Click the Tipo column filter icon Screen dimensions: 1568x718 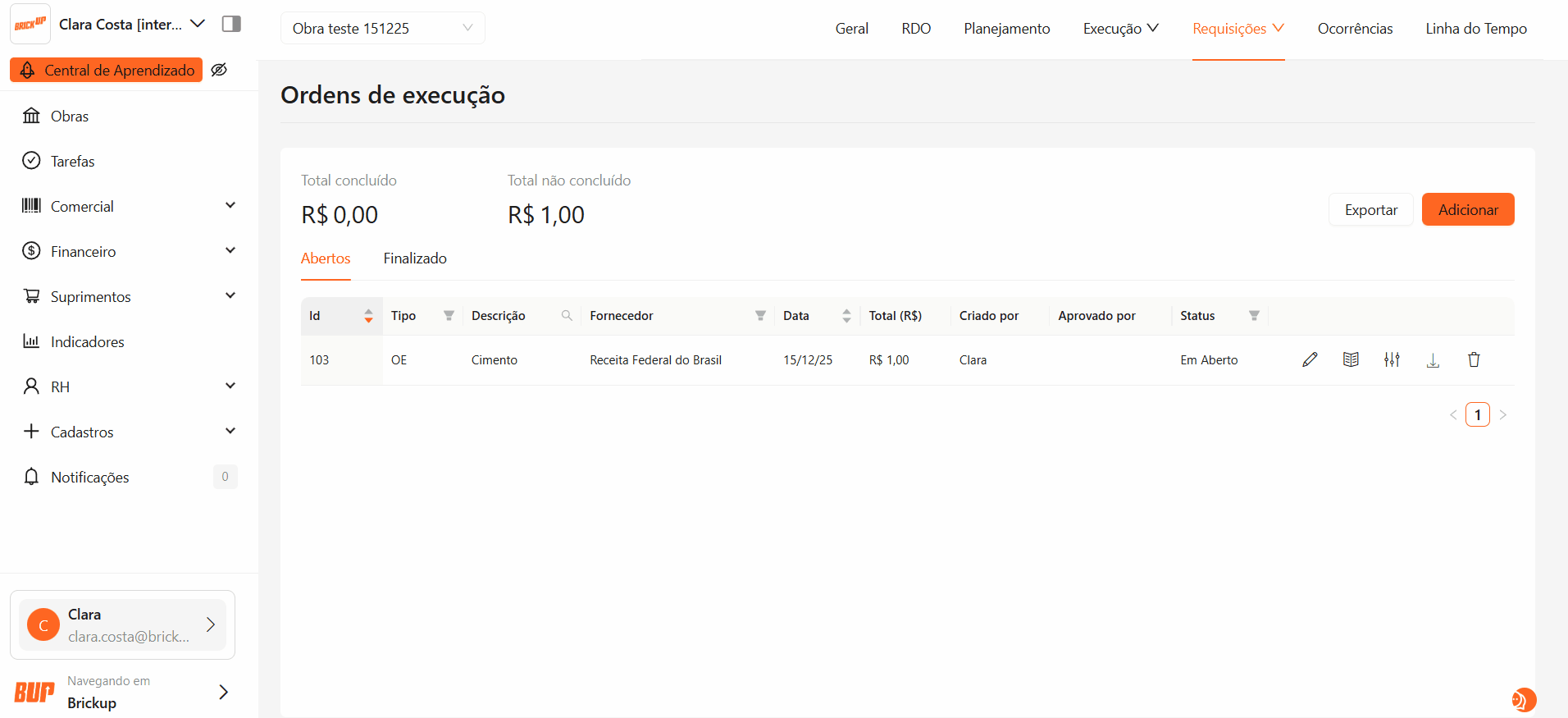click(x=449, y=316)
